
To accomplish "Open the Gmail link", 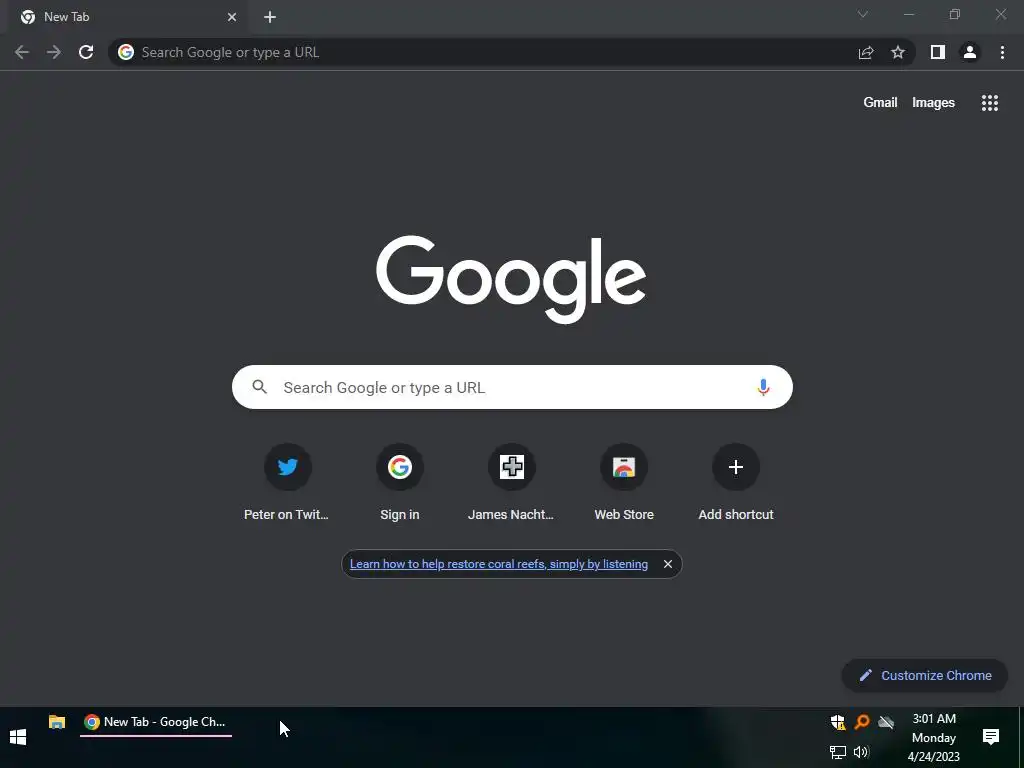I will point(880,103).
